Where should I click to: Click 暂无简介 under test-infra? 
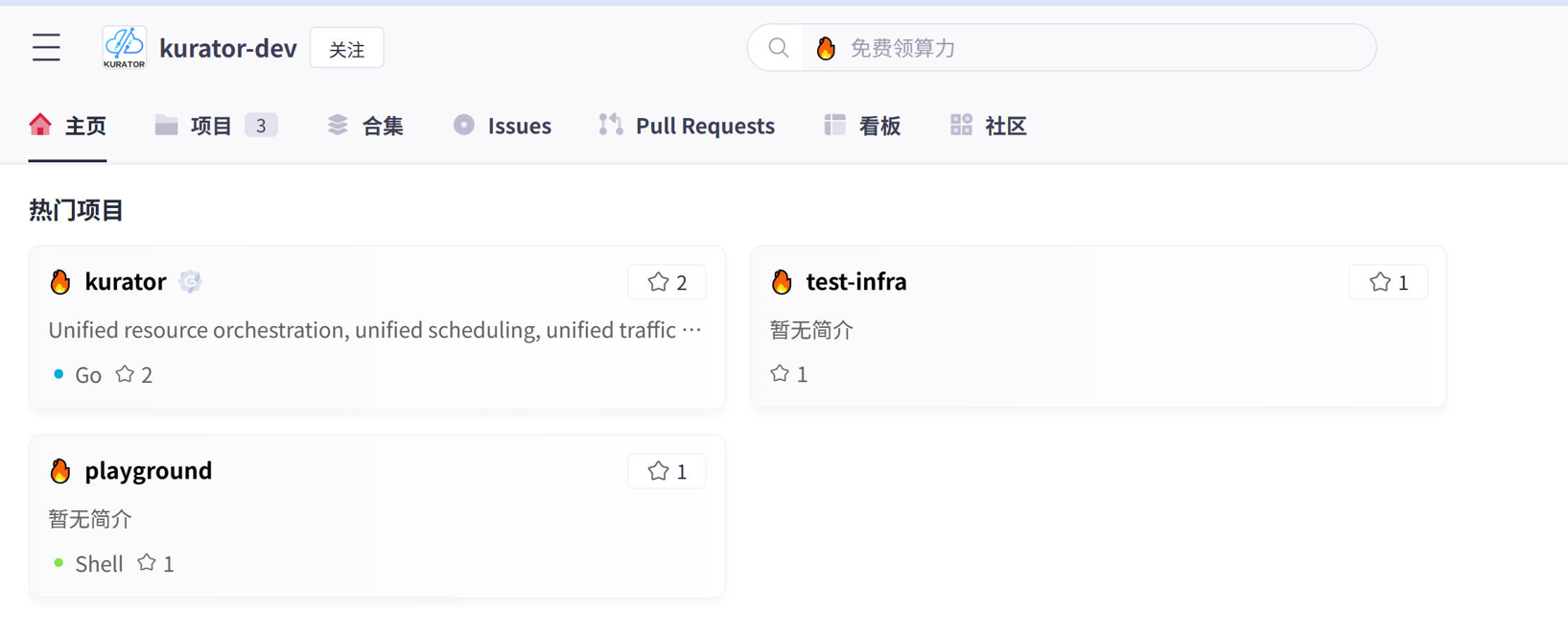[811, 330]
